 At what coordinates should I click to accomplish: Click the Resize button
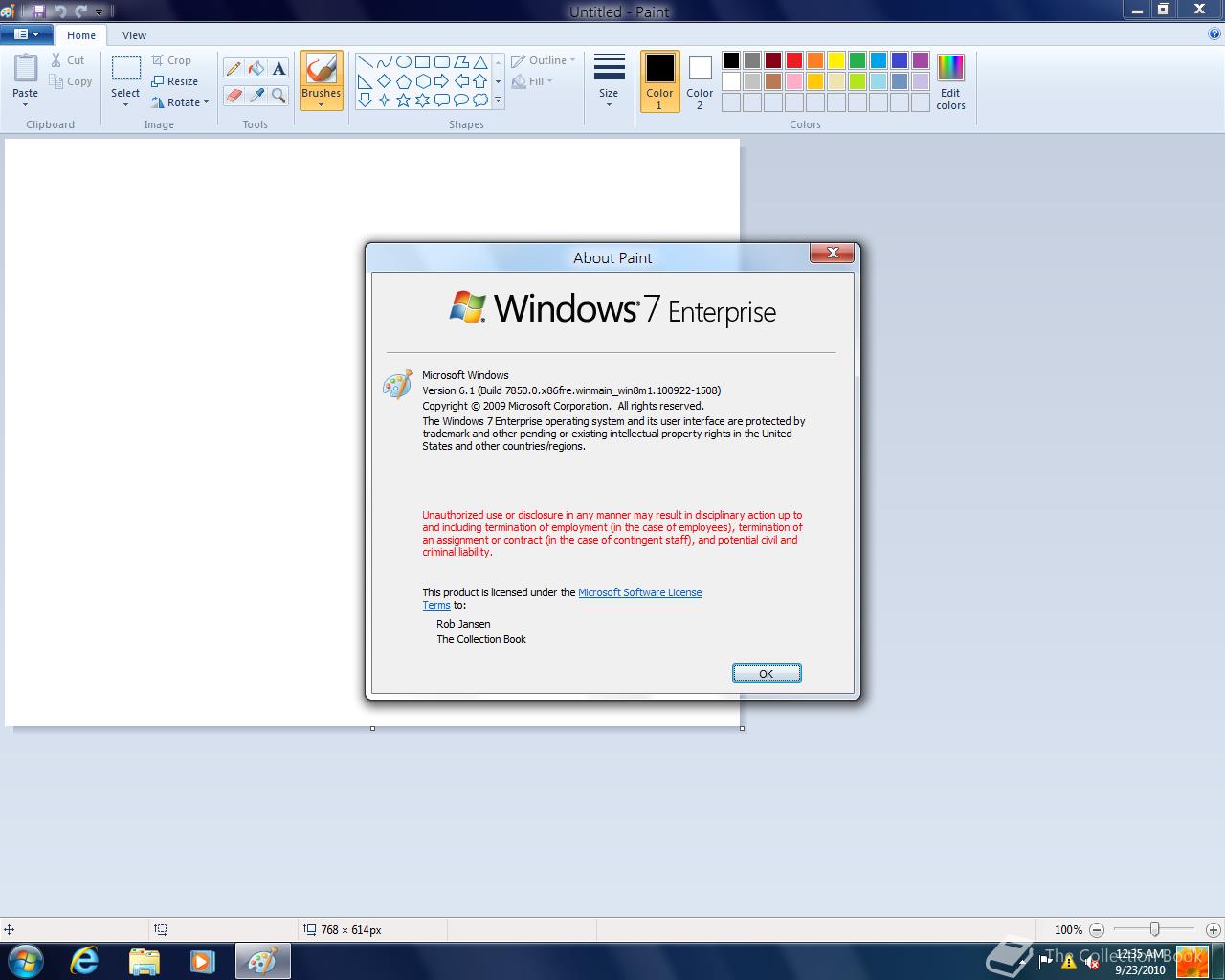coord(174,81)
